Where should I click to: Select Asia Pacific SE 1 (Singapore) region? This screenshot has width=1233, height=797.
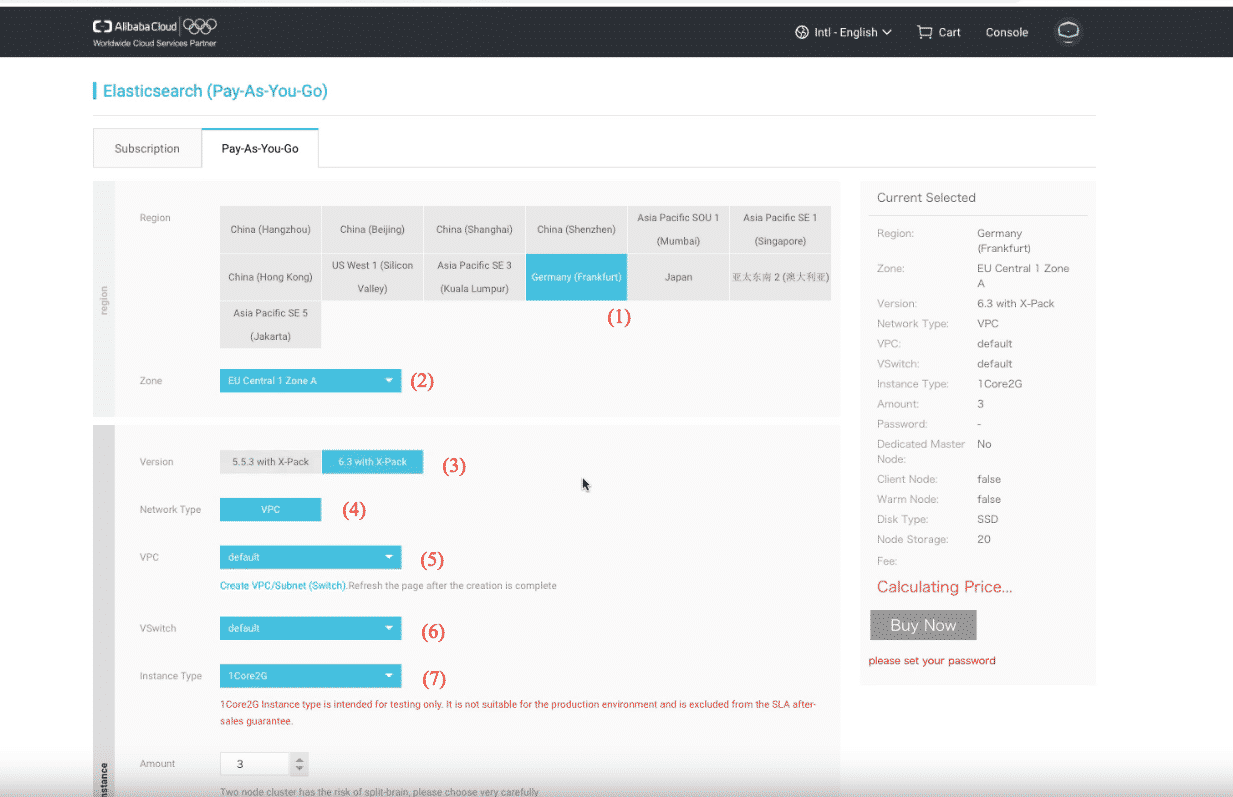780,229
